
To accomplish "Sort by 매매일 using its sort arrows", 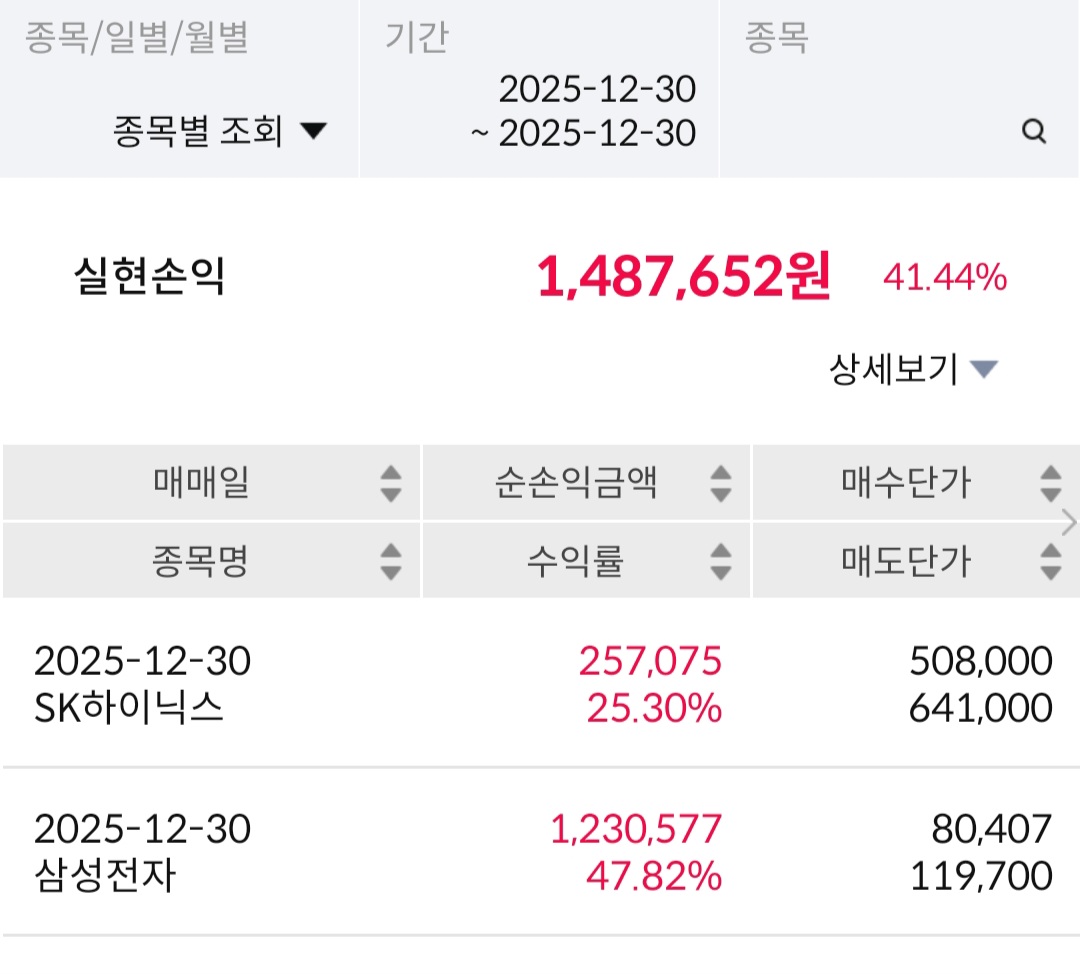I will coord(391,484).
